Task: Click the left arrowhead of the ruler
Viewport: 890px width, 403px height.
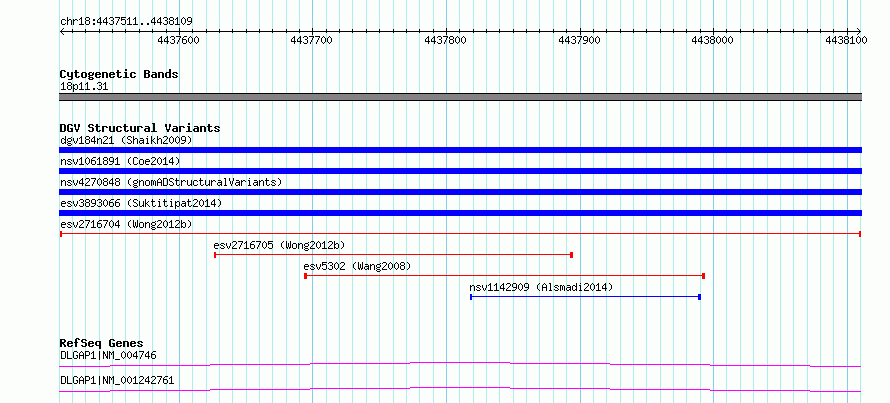Action: point(62,31)
